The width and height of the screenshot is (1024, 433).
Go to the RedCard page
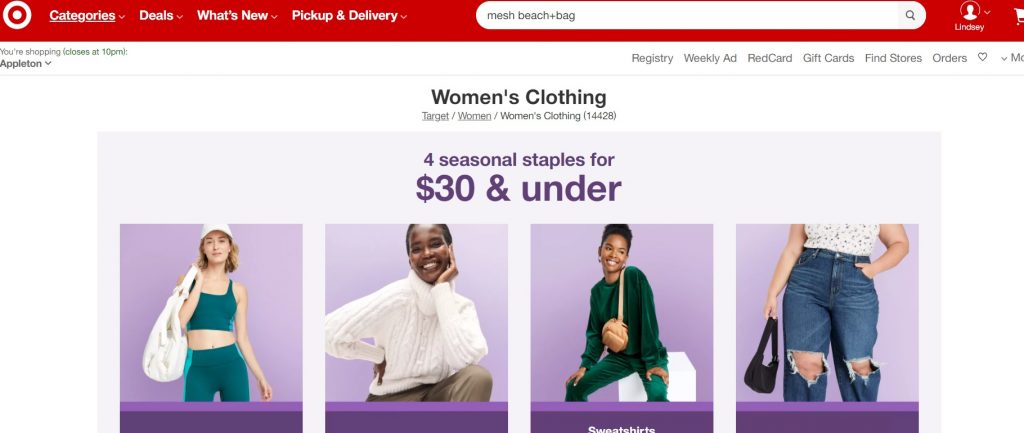point(769,58)
